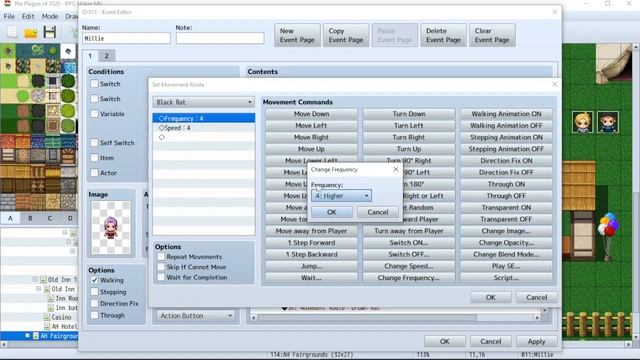Screen dimensions: 640x360
Task: Click the New project page icon
Action: click(x=12, y=32)
